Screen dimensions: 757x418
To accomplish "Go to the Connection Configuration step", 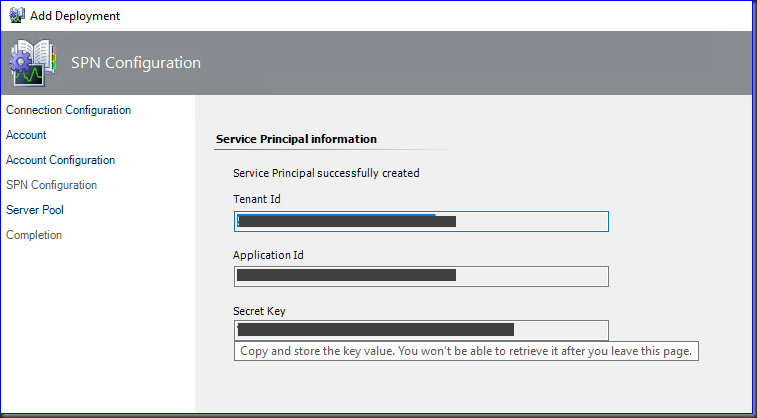I will pos(68,110).
